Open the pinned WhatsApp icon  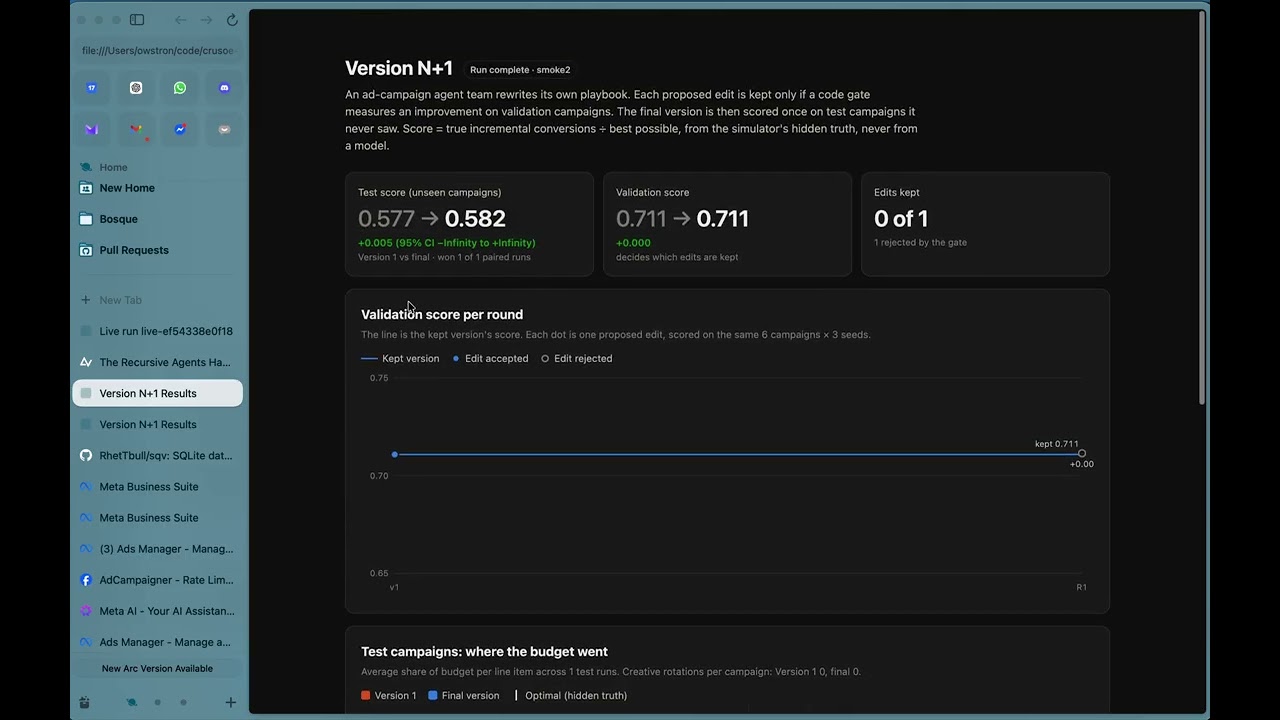click(x=180, y=88)
